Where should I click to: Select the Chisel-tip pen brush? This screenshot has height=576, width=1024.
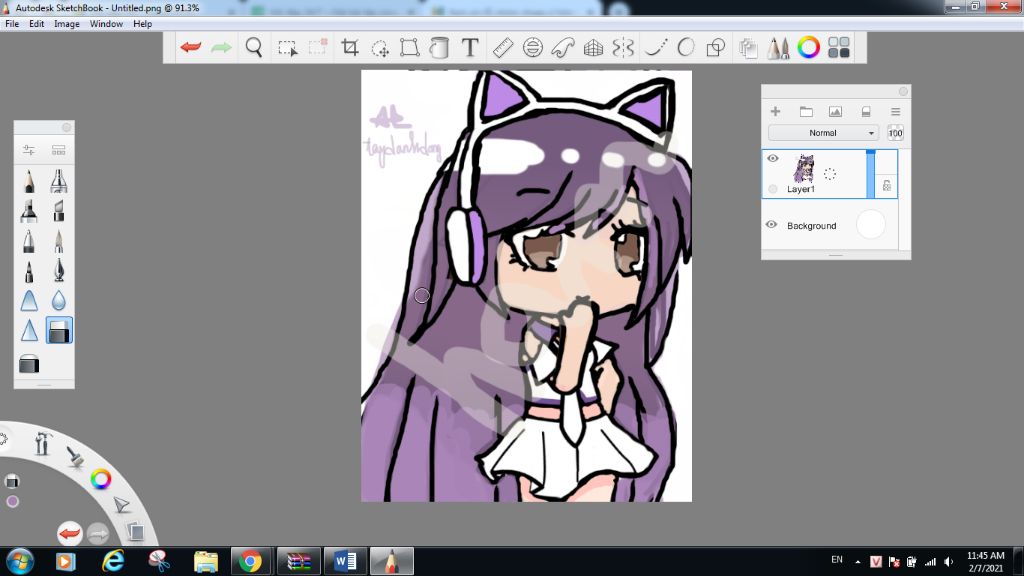pyautogui.click(x=59, y=211)
